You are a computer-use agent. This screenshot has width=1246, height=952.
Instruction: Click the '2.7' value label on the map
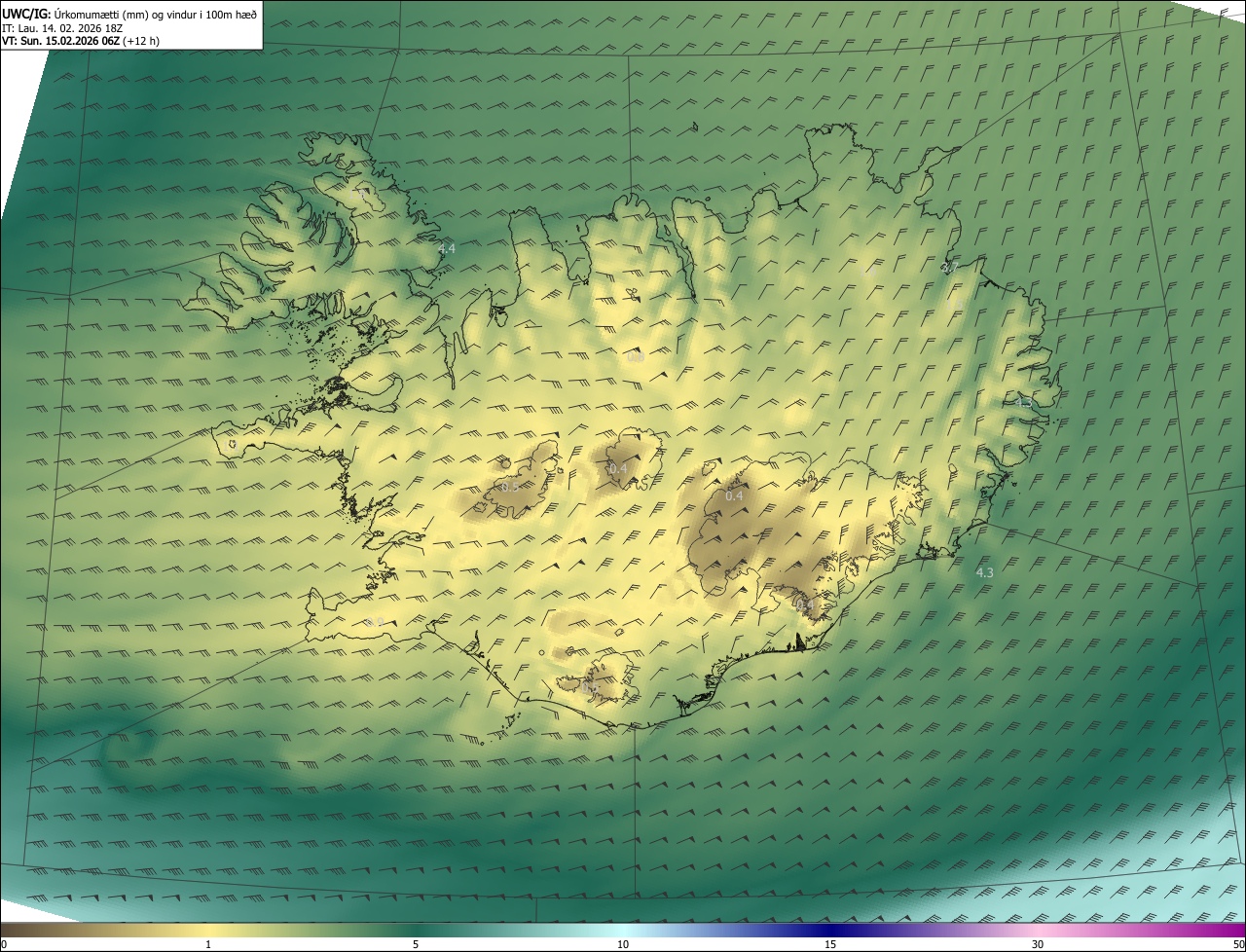tap(951, 267)
